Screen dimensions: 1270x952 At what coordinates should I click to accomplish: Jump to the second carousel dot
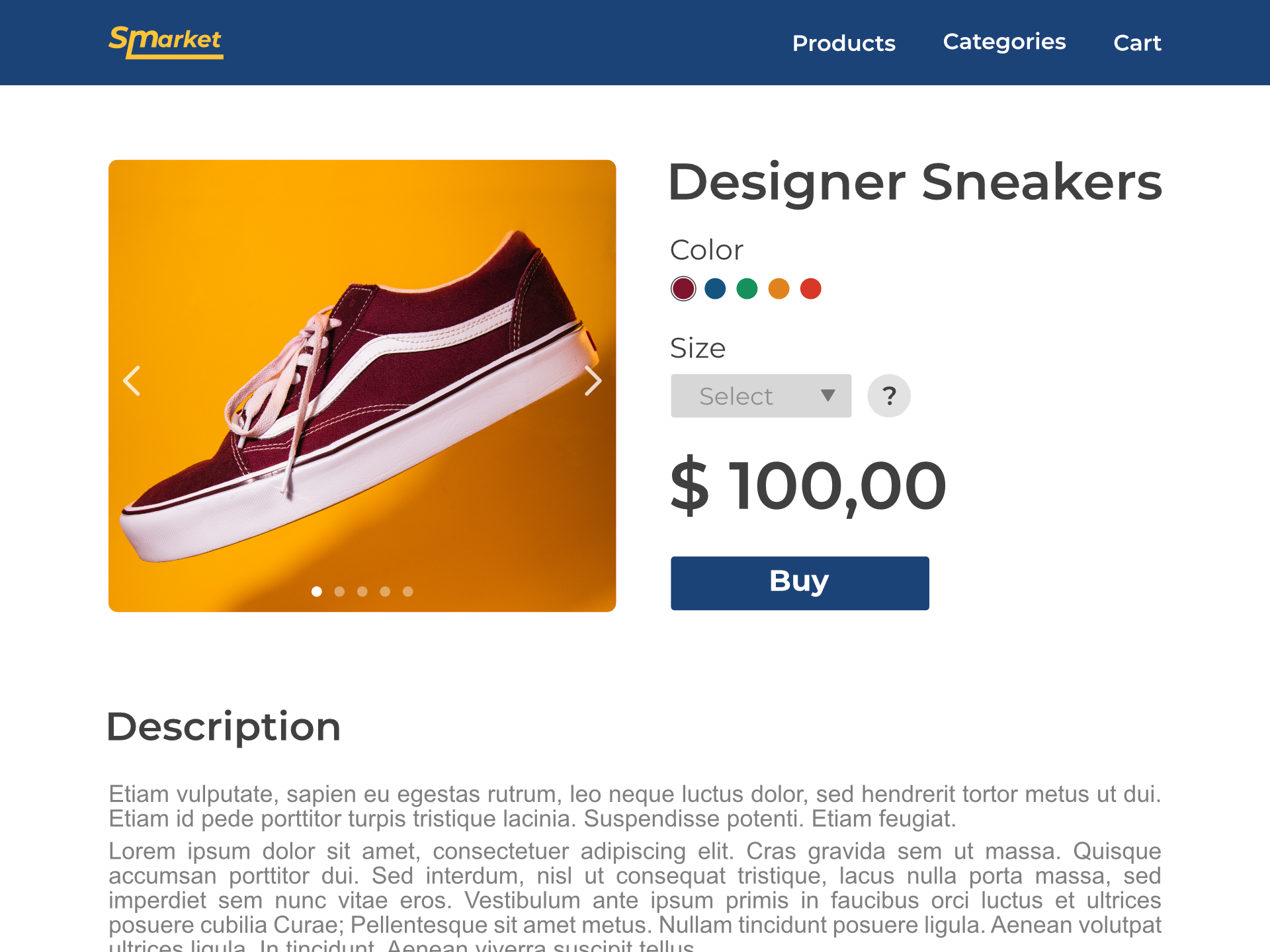click(339, 592)
